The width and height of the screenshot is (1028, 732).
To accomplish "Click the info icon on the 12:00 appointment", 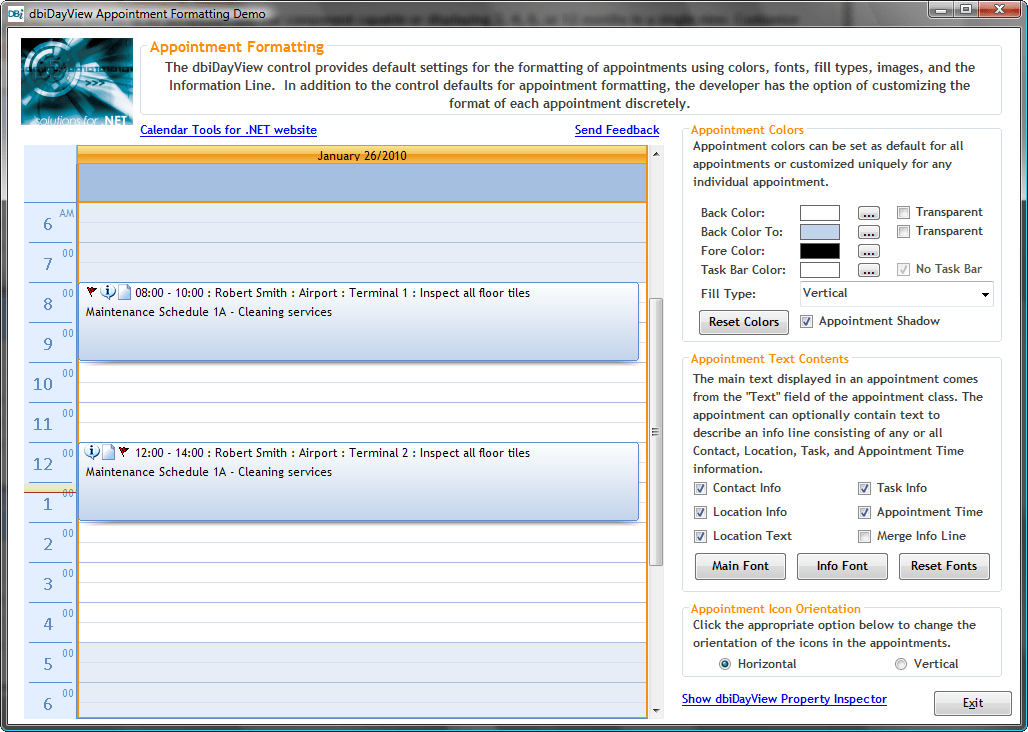I will pos(93,451).
